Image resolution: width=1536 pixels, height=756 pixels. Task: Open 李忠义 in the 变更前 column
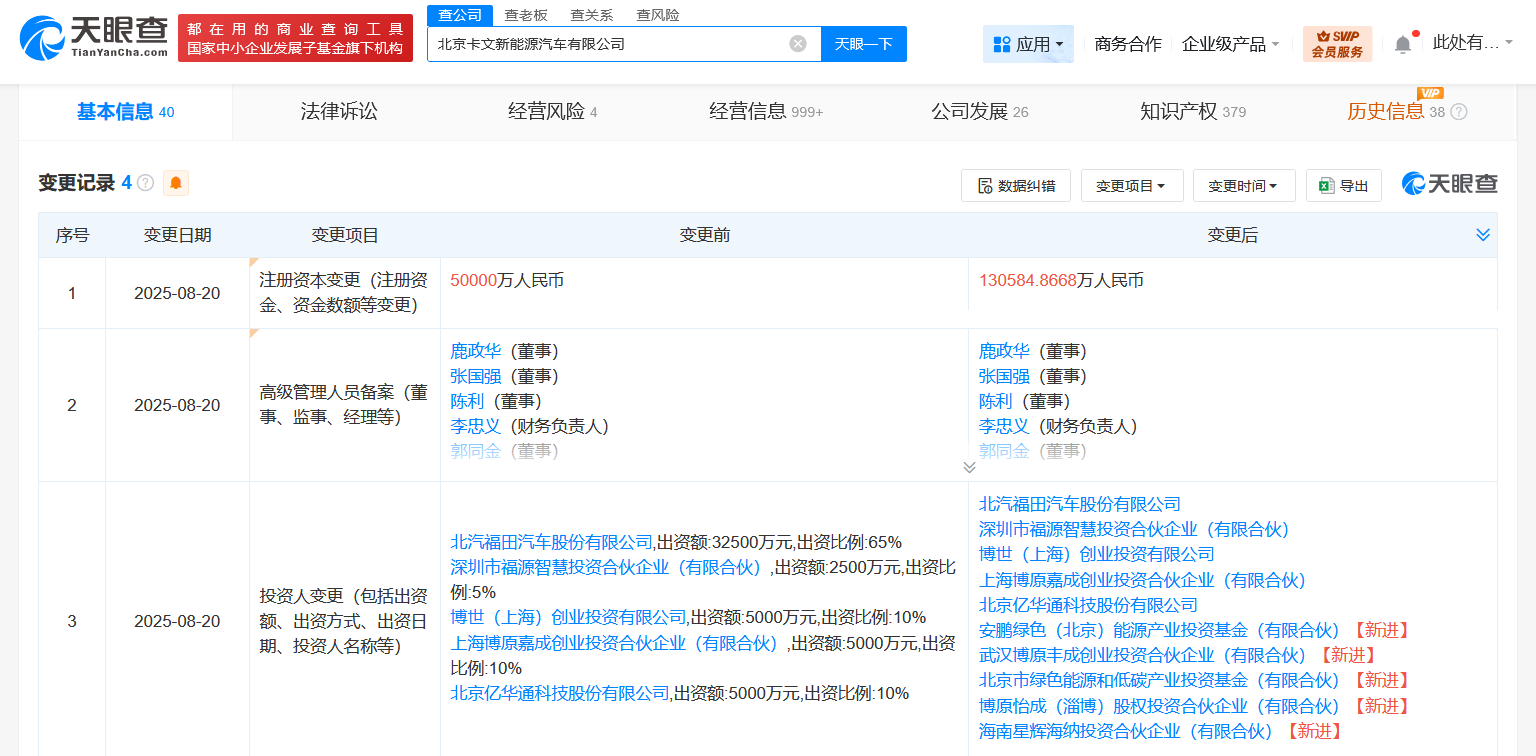point(476,426)
